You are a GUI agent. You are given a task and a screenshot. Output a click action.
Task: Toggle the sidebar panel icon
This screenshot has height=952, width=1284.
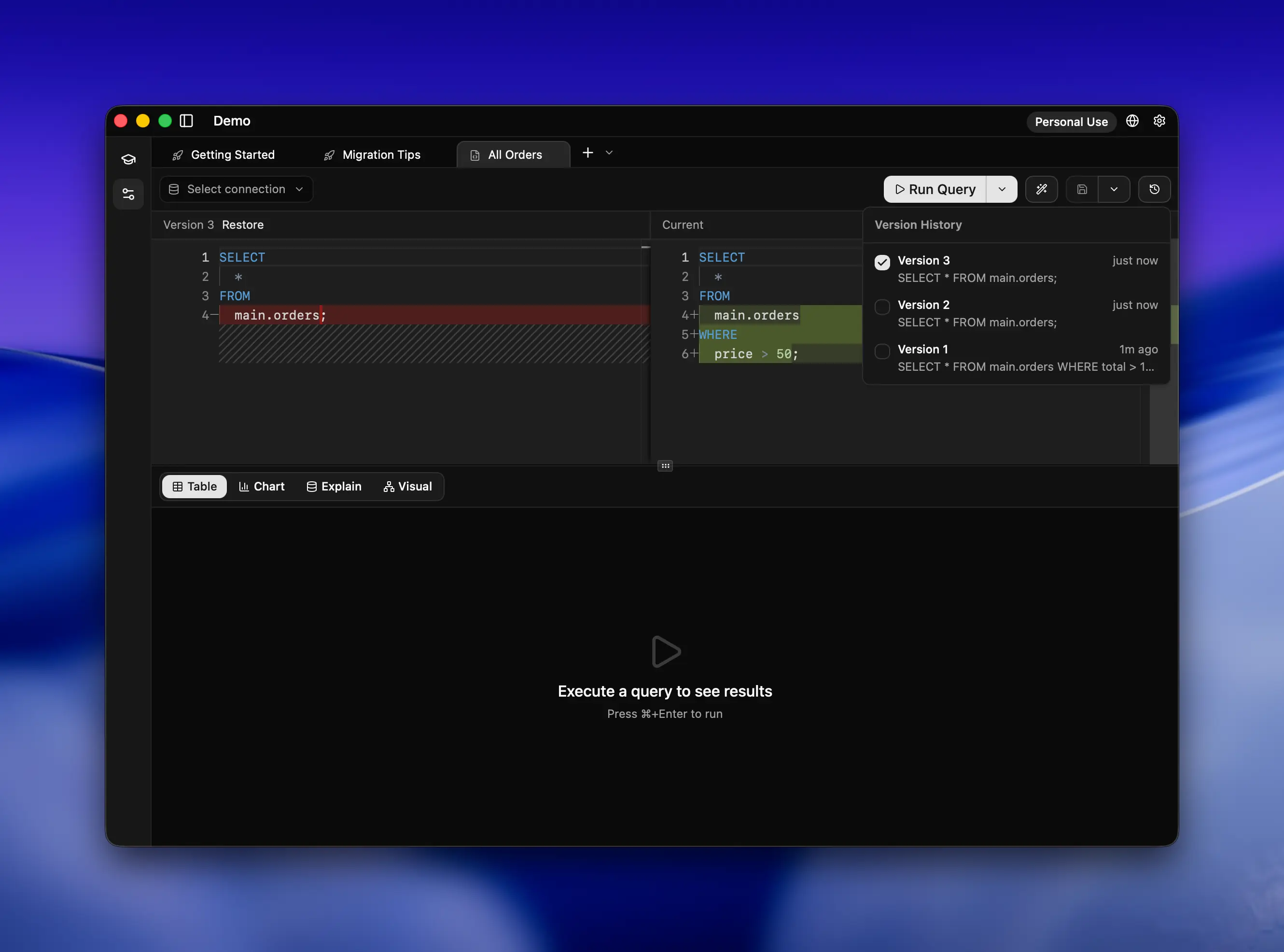pos(186,121)
